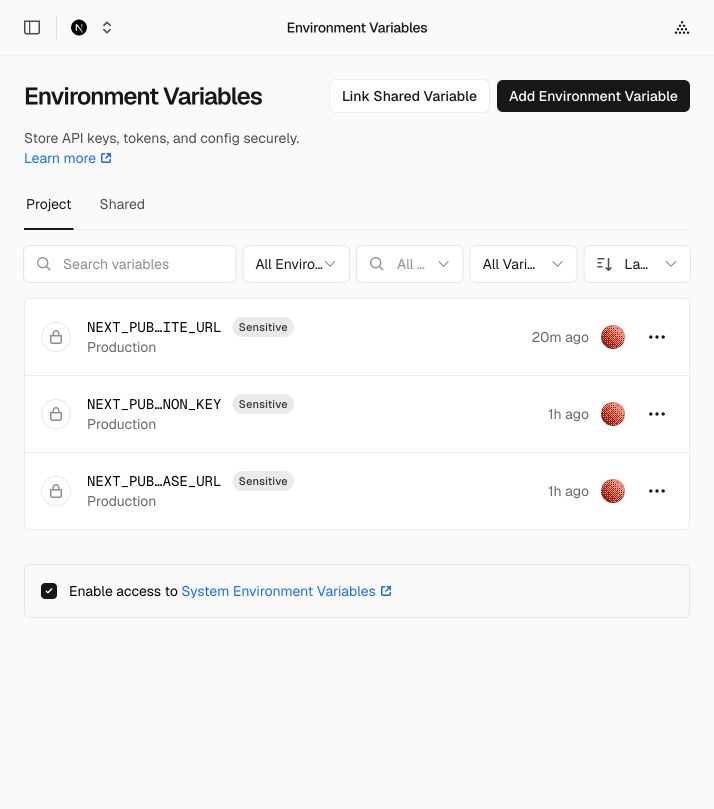Click Add Environment Variable button
Screen dimensions: 714x809
click(x=593, y=96)
